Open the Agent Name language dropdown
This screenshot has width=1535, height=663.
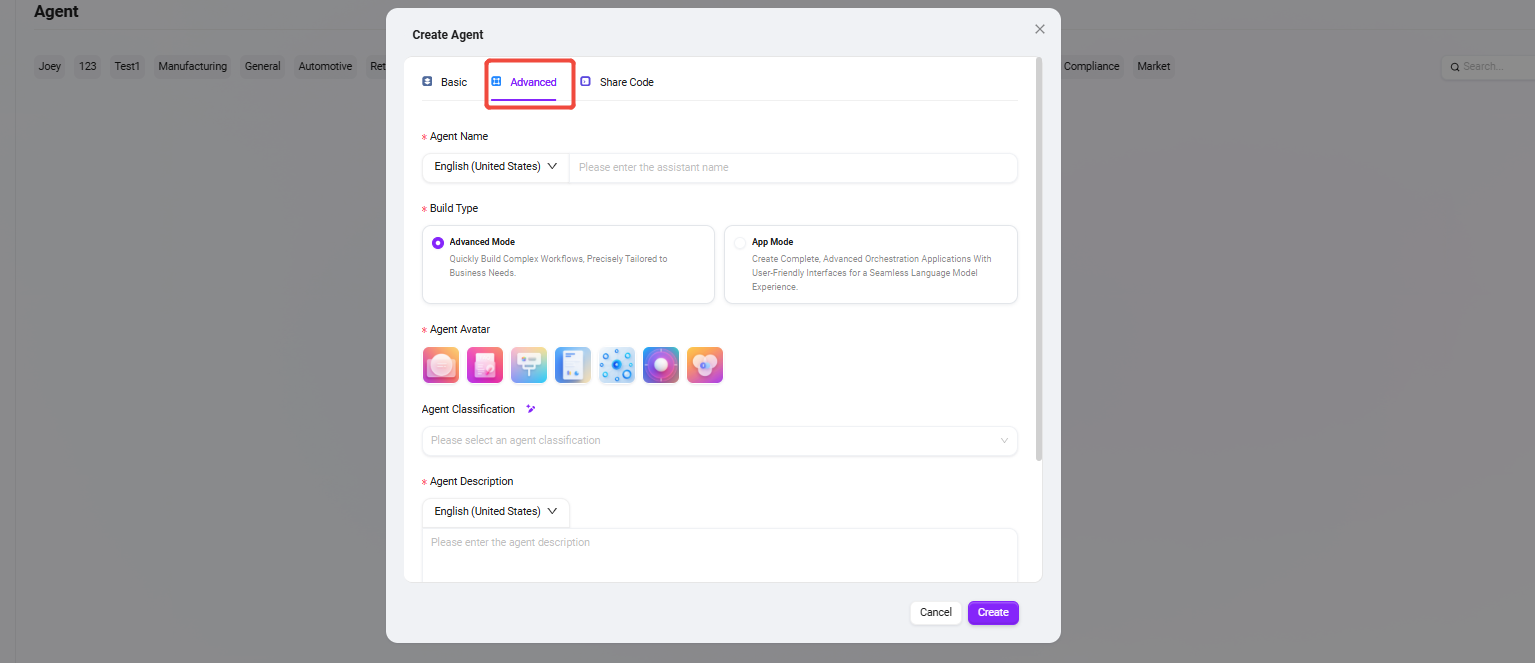[495, 167]
